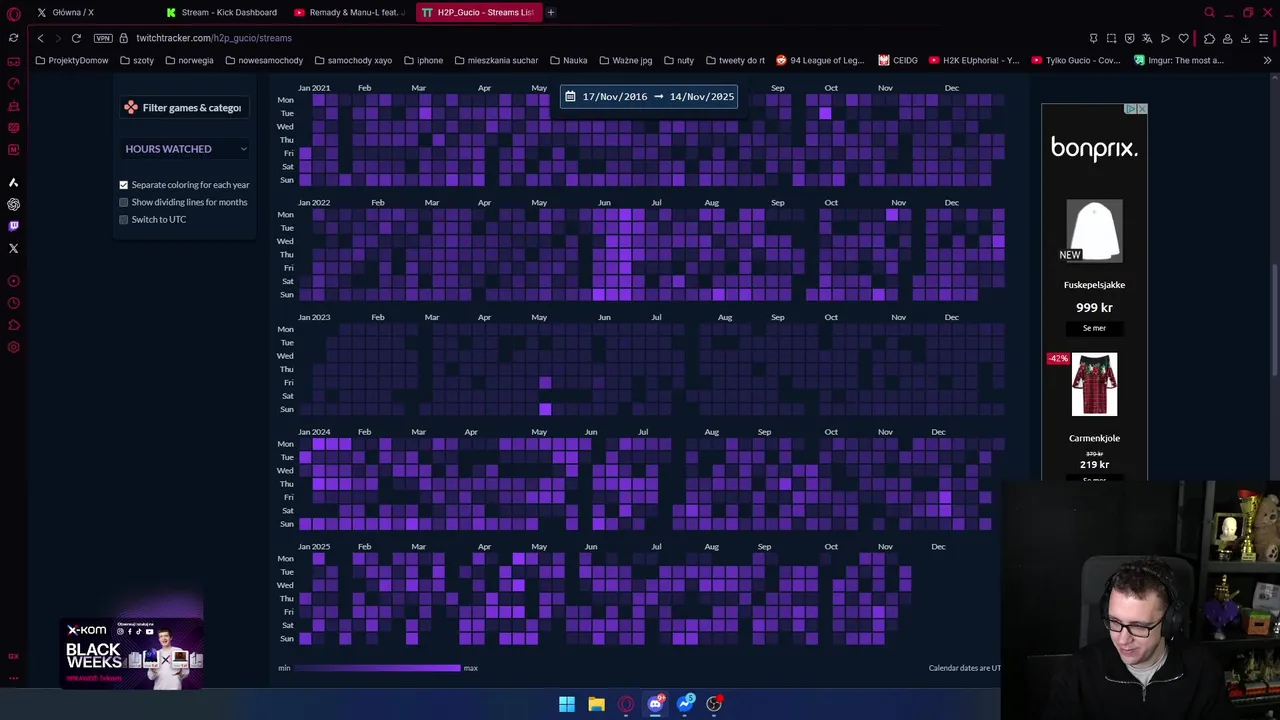Open GX Control speedometer icon in sidebar
1280x720 pixels.
click(13, 84)
